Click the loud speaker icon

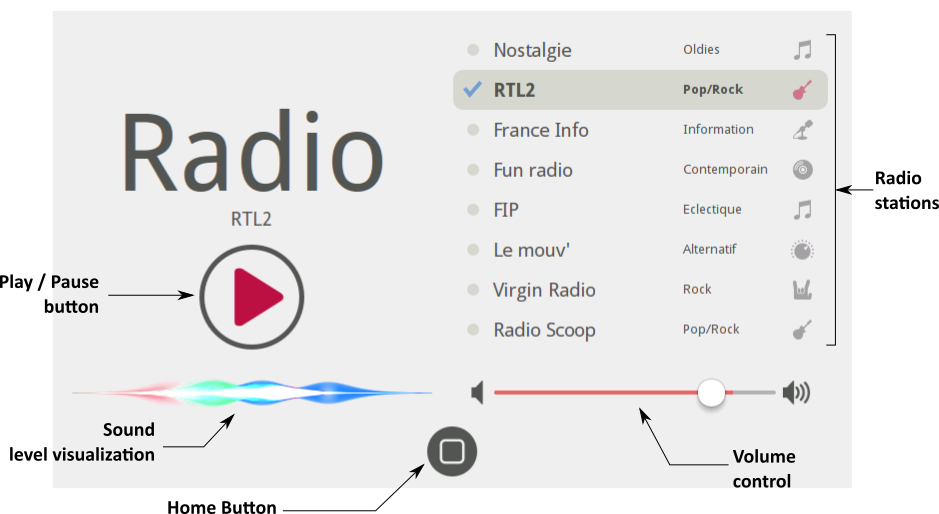(796, 393)
